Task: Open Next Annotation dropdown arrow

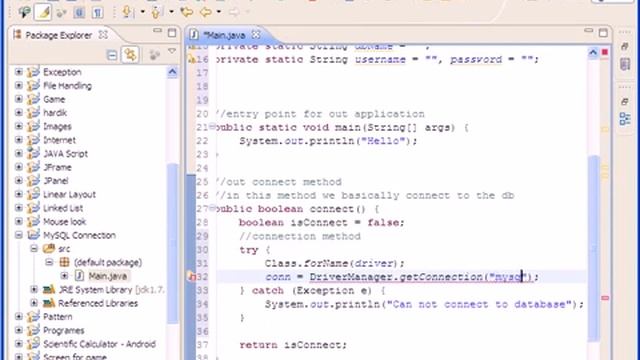Action: 142,12
